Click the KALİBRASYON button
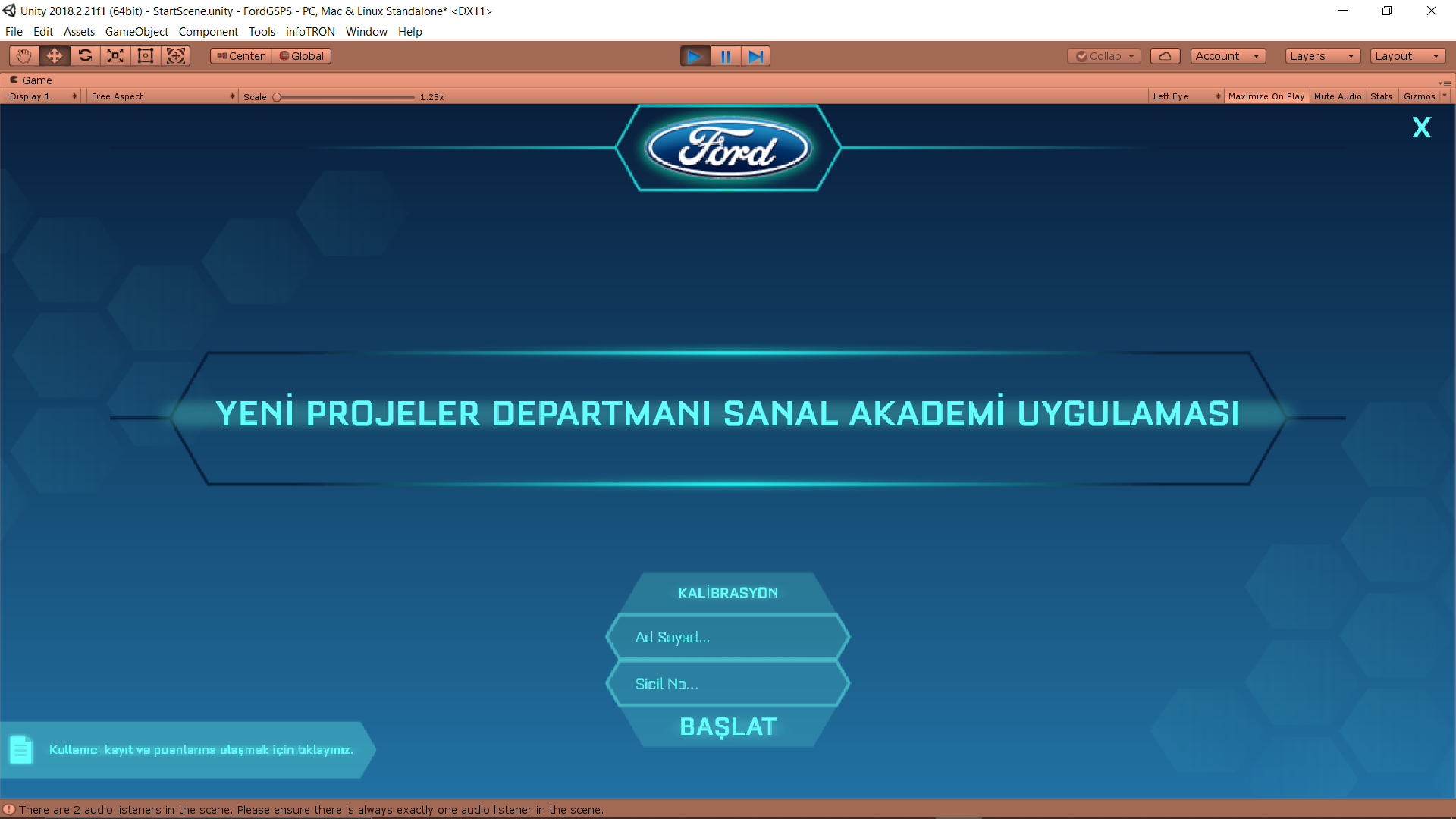The height and width of the screenshot is (819, 1456). 728,592
